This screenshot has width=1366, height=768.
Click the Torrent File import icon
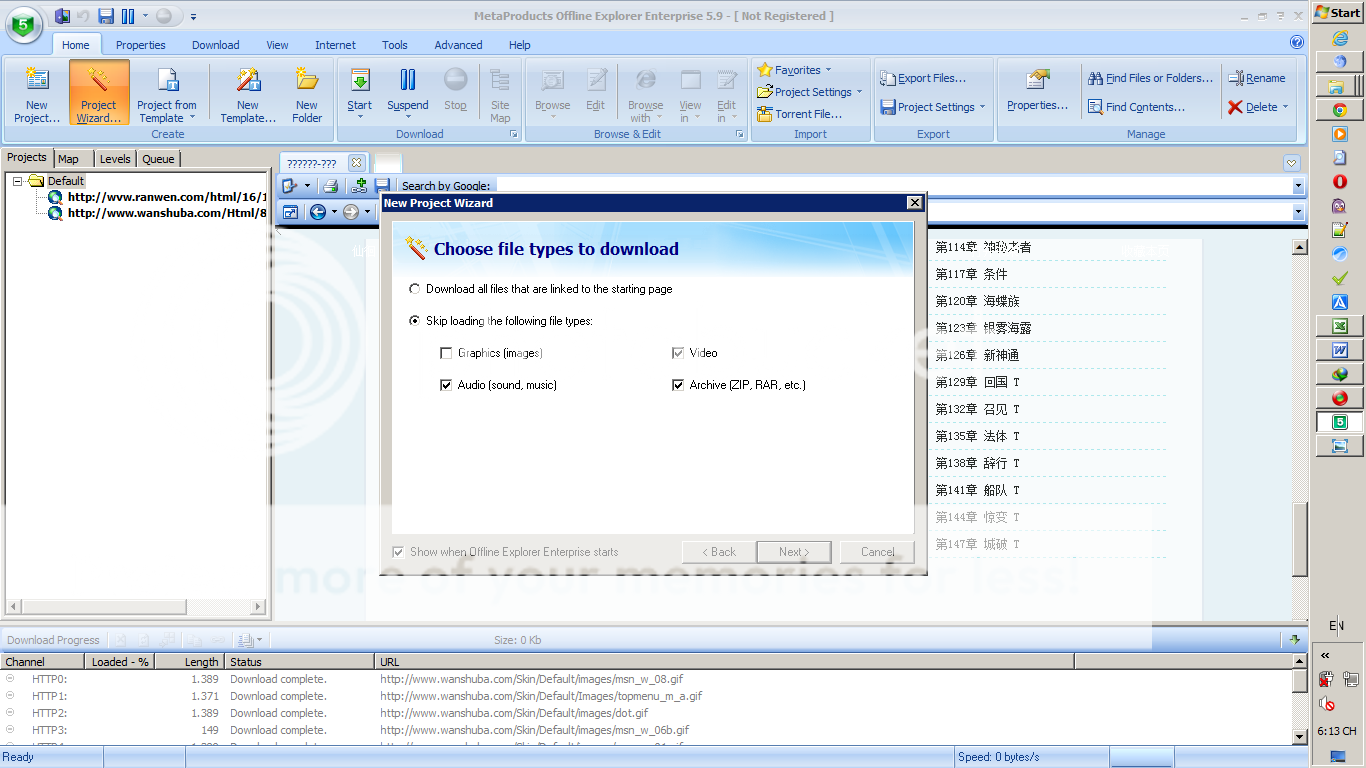tap(765, 114)
